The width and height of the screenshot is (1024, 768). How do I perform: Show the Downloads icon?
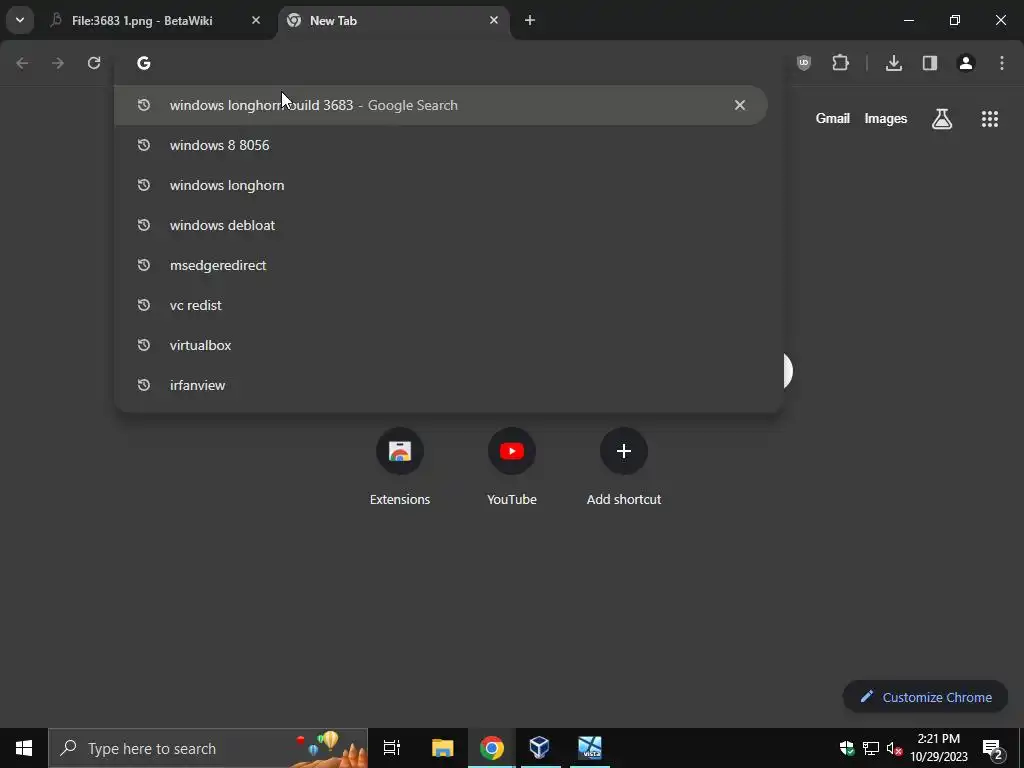point(894,63)
